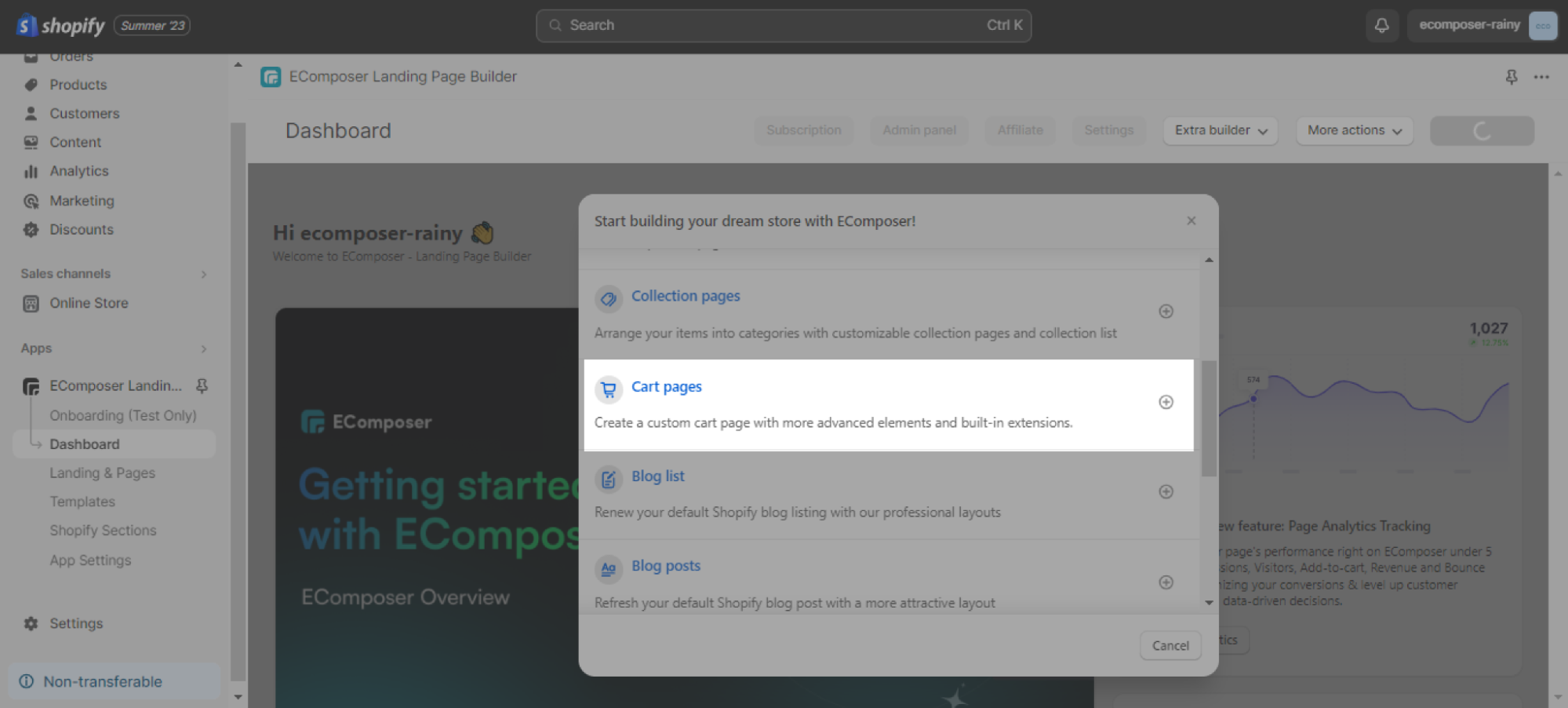Open Onboarding (Test Only) sub-item
This screenshot has width=1568, height=708.
coord(123,415)
